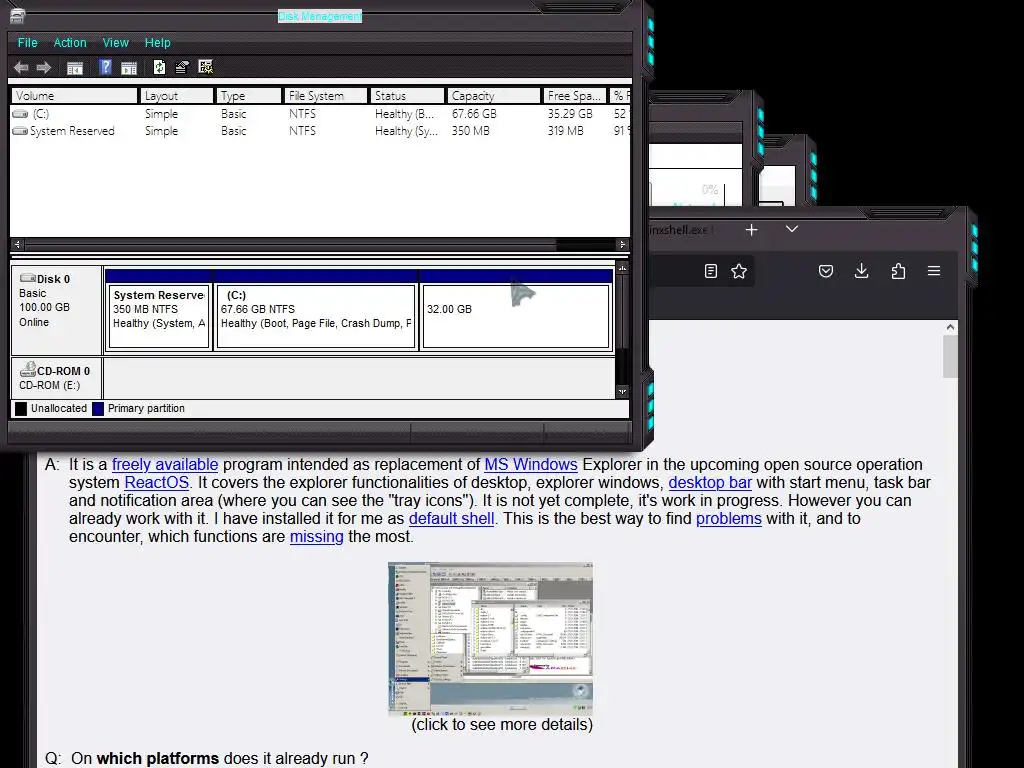Viewport: 1024px width, 768px height.
Task: Click the Forward arrow in Disk Management toolbar
Action: 44,67
